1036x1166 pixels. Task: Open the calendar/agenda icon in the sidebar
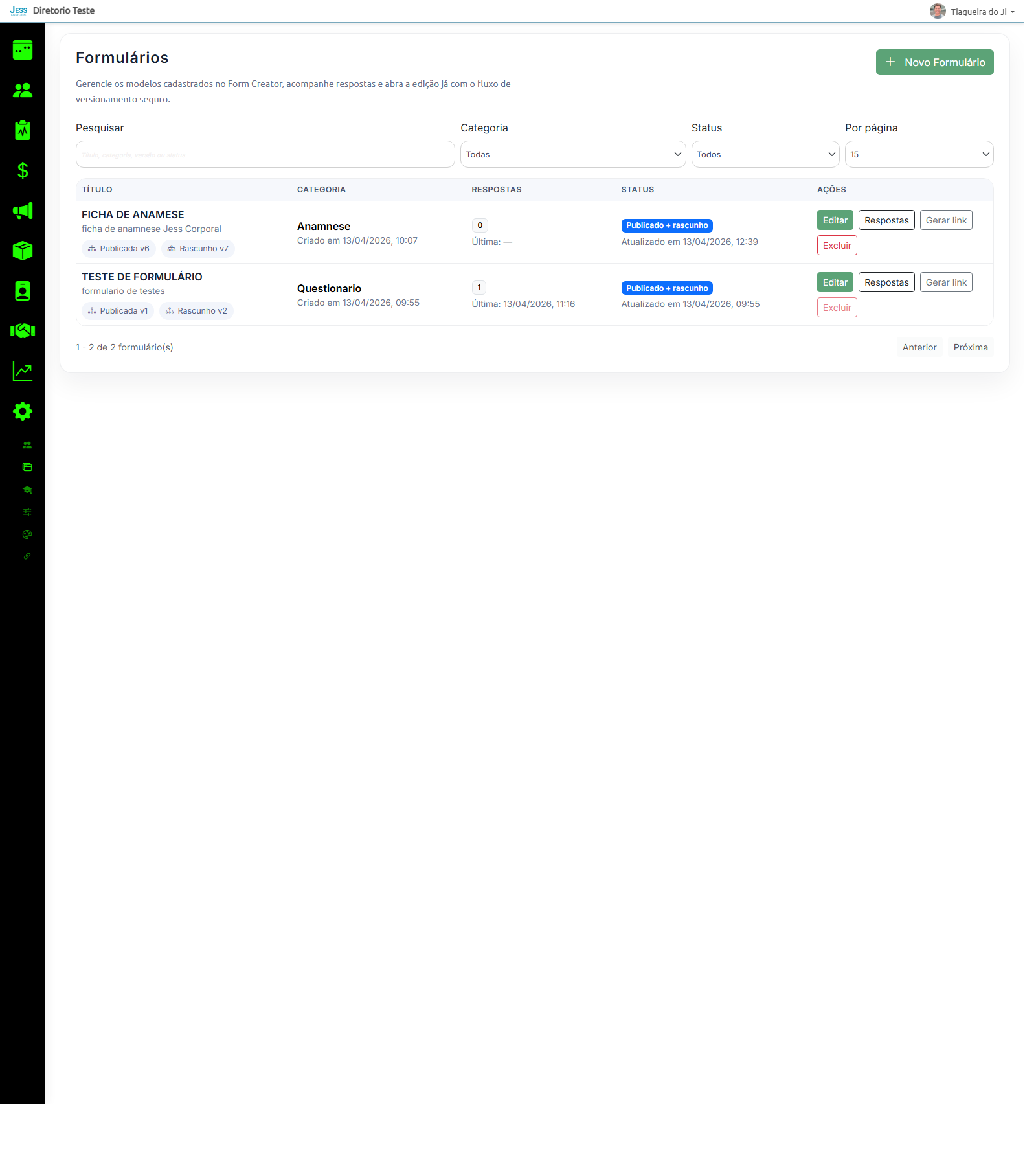click(22, 50)
